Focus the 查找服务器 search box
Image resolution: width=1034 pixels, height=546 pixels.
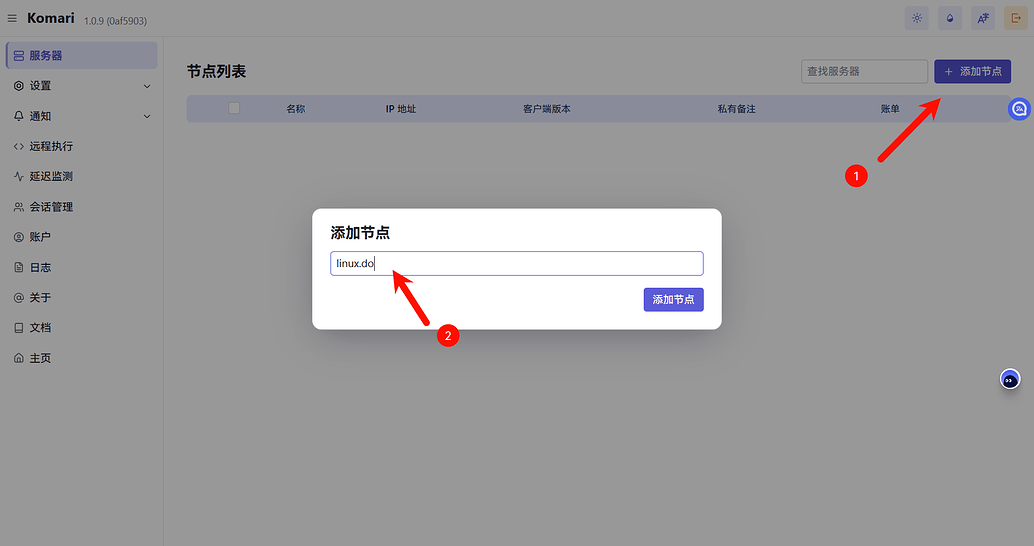[x=864, y=71]
